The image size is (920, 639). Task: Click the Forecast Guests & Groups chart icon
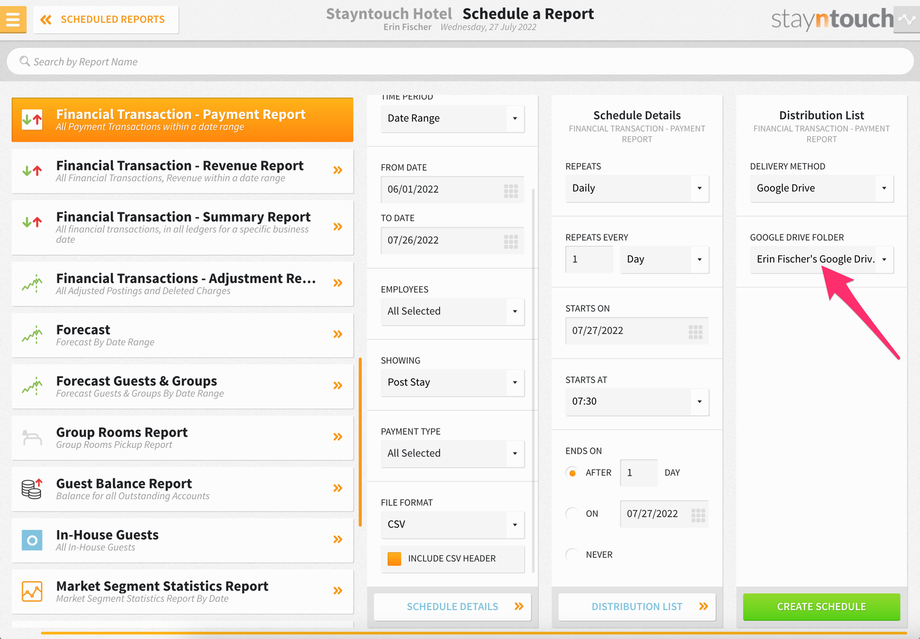32,386
